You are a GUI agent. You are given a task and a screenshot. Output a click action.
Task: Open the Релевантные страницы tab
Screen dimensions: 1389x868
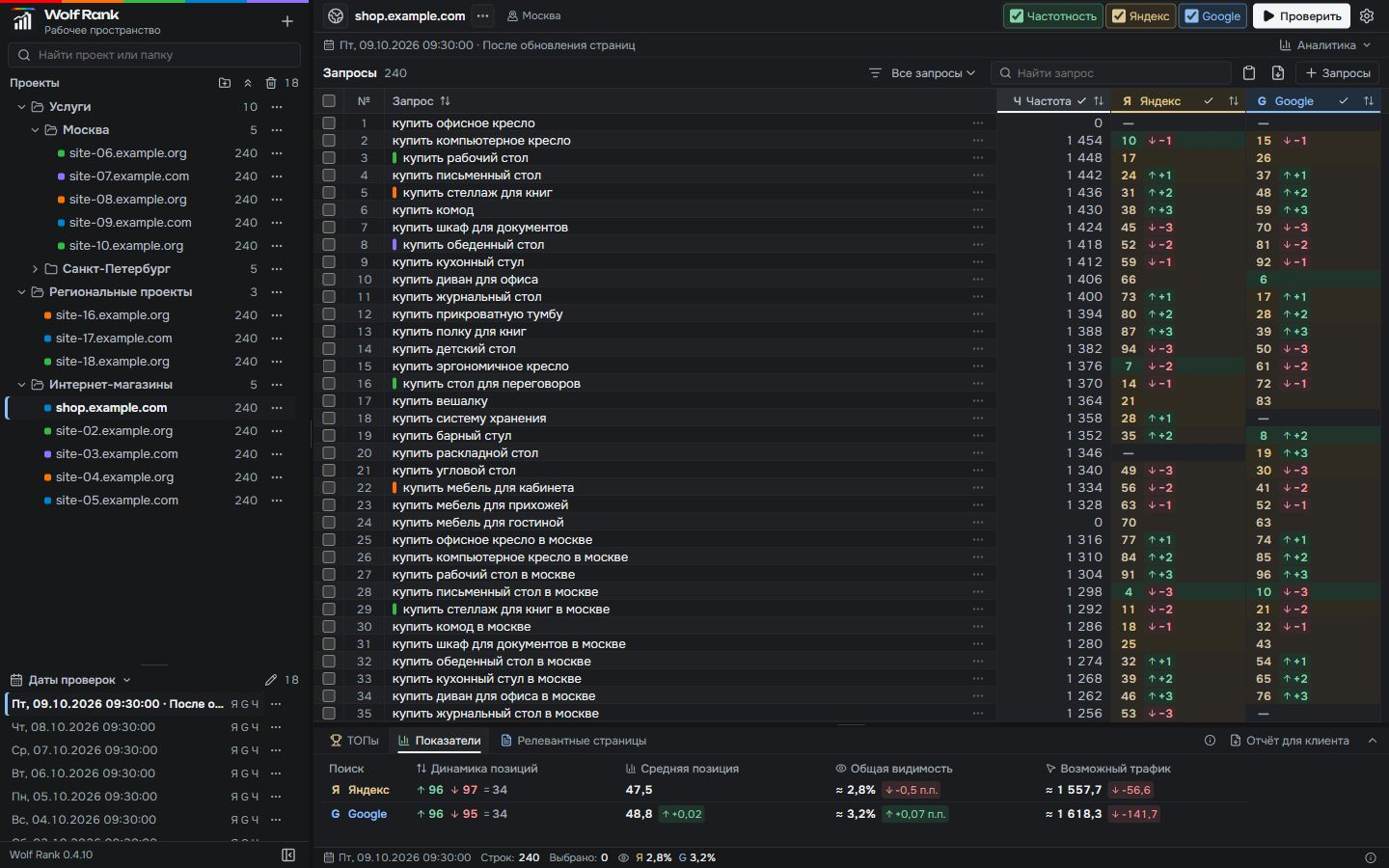(x=573, y=741)
